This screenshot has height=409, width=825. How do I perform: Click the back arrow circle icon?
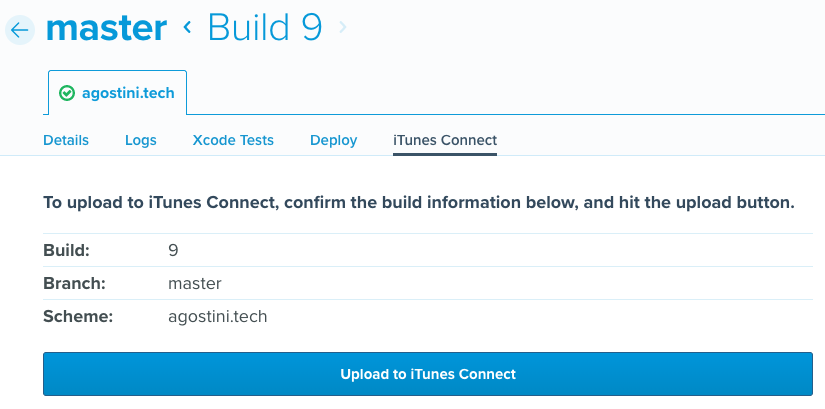click(20, 30)
